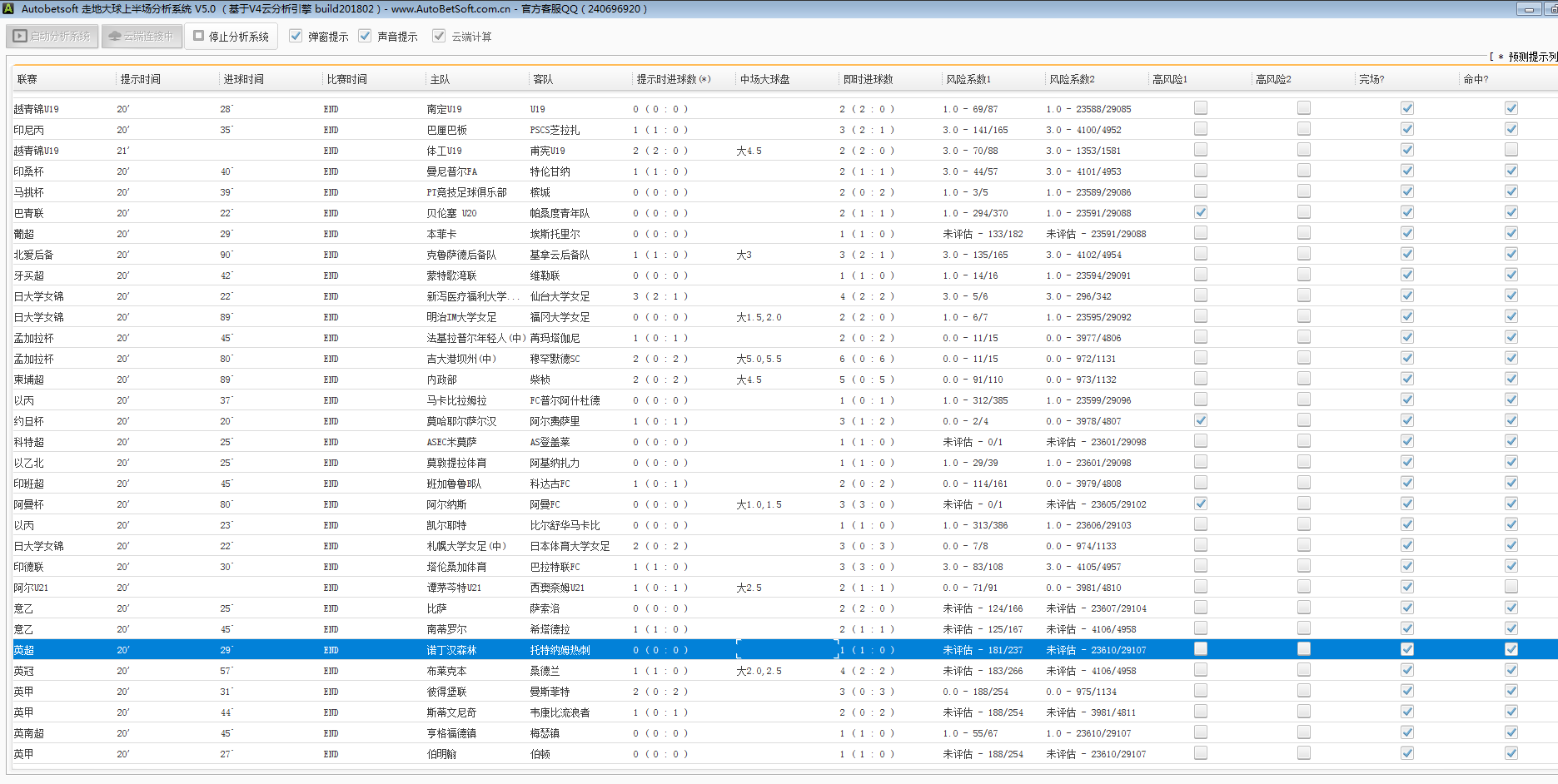
Task: Uncheck 高风险1 box in the 巴青联 row
Action: (1200, 212)
